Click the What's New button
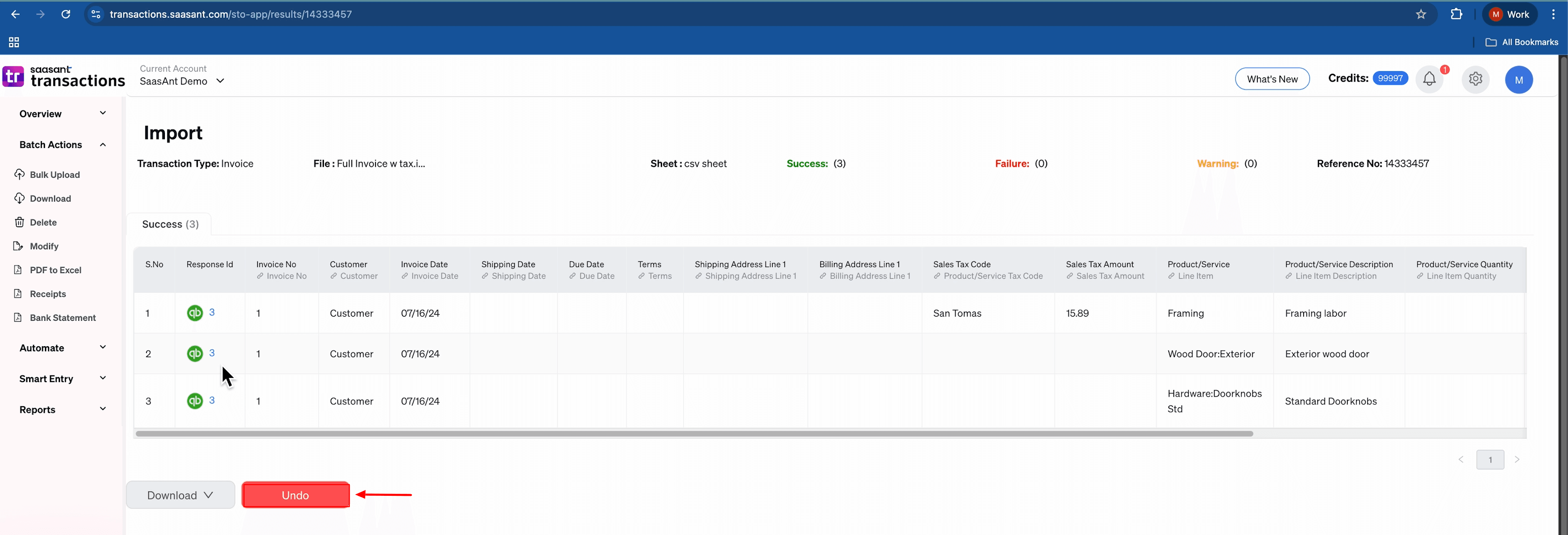Viewport: 1568px width, 535px height. click(x=1272, y=79)
